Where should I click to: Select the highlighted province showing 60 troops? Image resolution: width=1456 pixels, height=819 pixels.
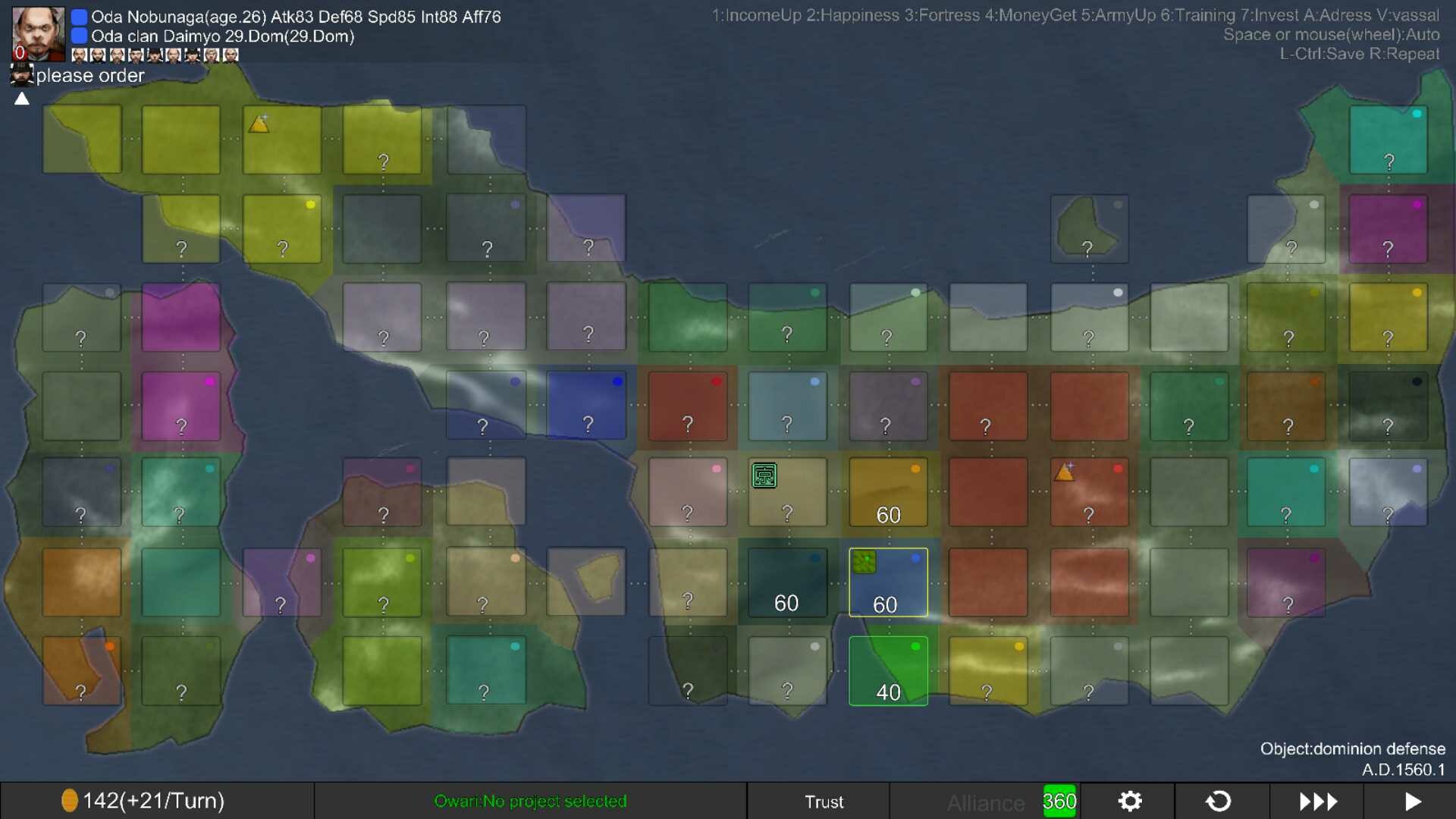(888, 582)
